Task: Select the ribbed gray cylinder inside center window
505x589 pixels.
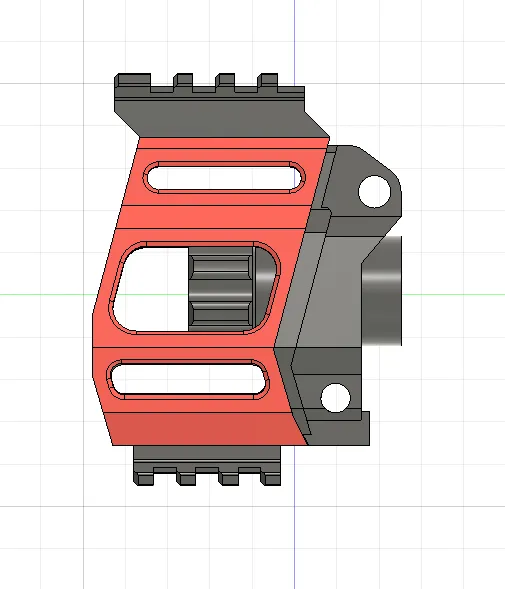Action: [220, 289]
